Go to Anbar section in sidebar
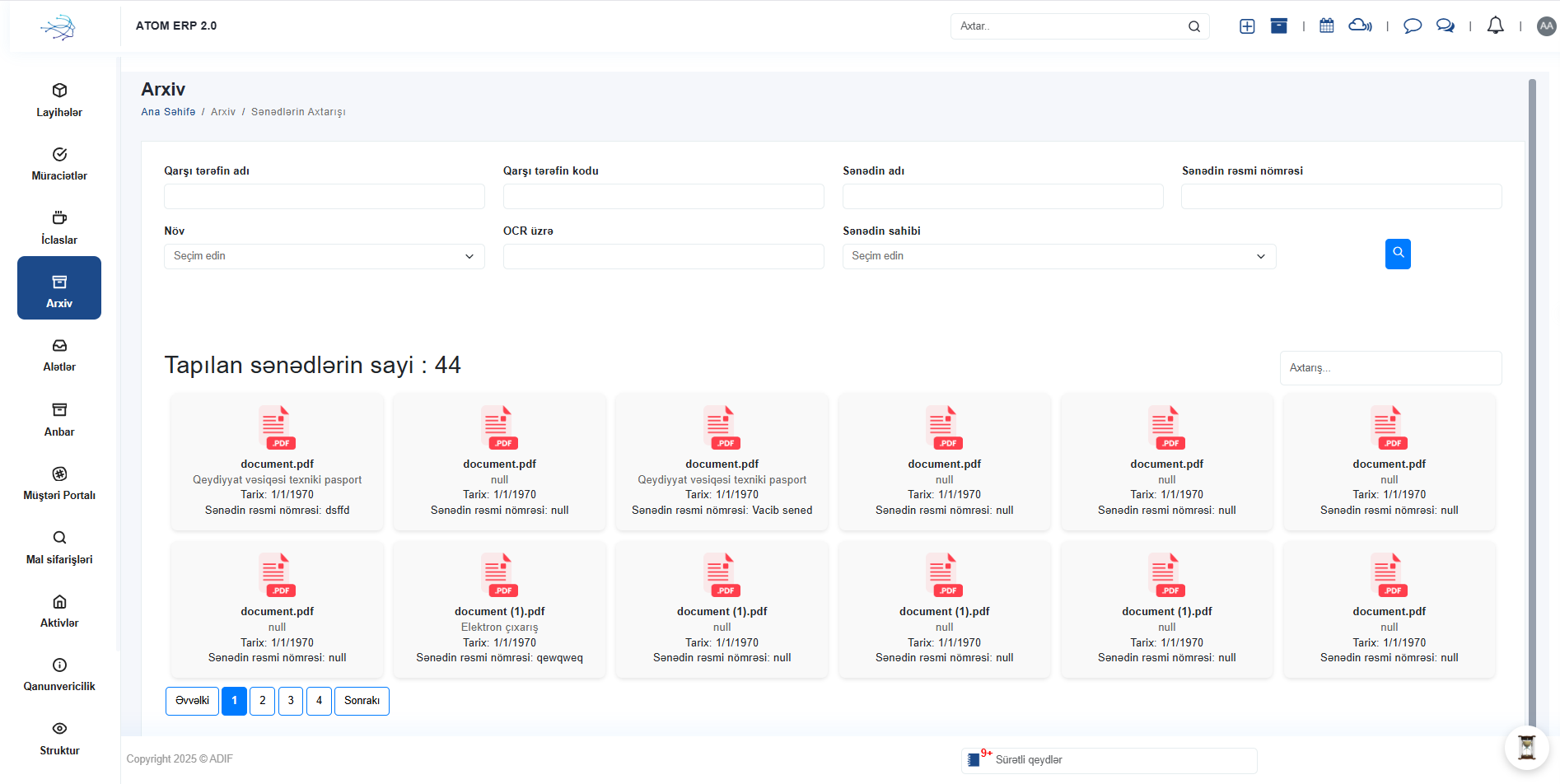 59,419
